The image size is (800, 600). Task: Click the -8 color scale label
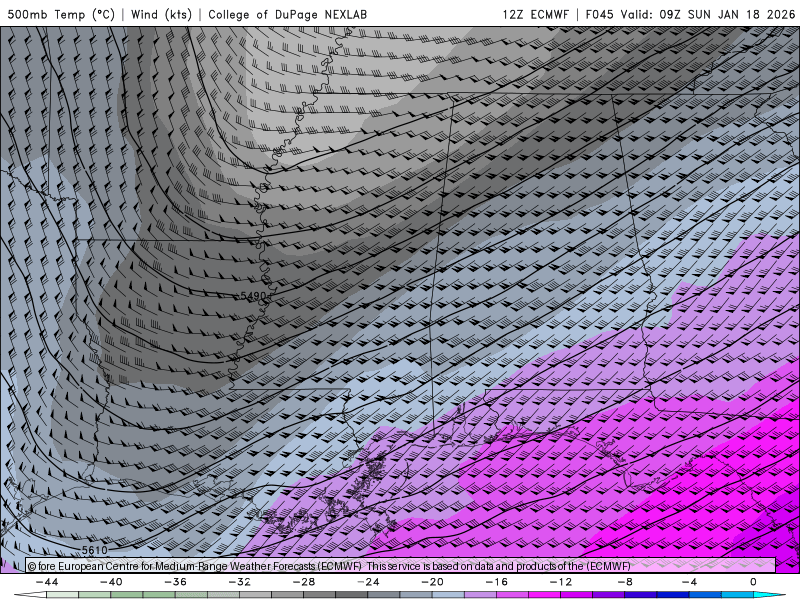625,582
